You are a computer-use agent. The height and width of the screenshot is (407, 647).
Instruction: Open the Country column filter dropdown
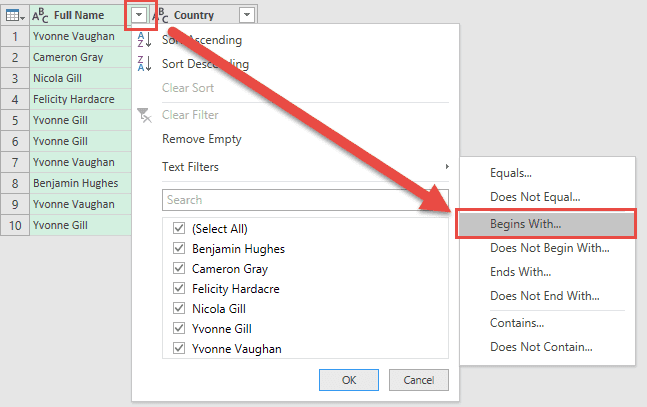(x=247, y=15)
